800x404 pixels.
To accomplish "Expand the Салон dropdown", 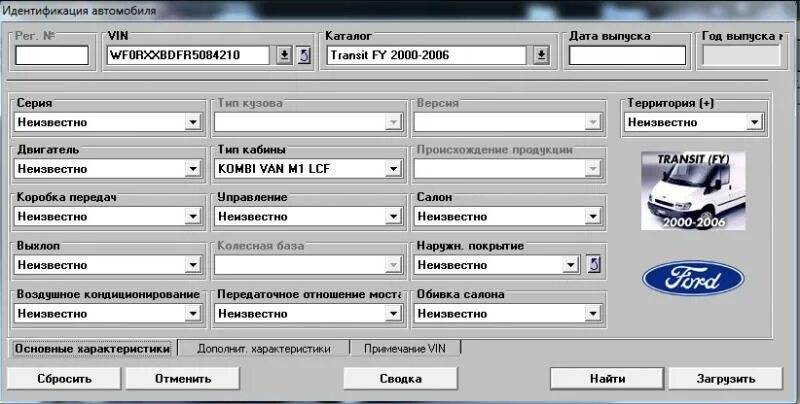I will 592,216.
